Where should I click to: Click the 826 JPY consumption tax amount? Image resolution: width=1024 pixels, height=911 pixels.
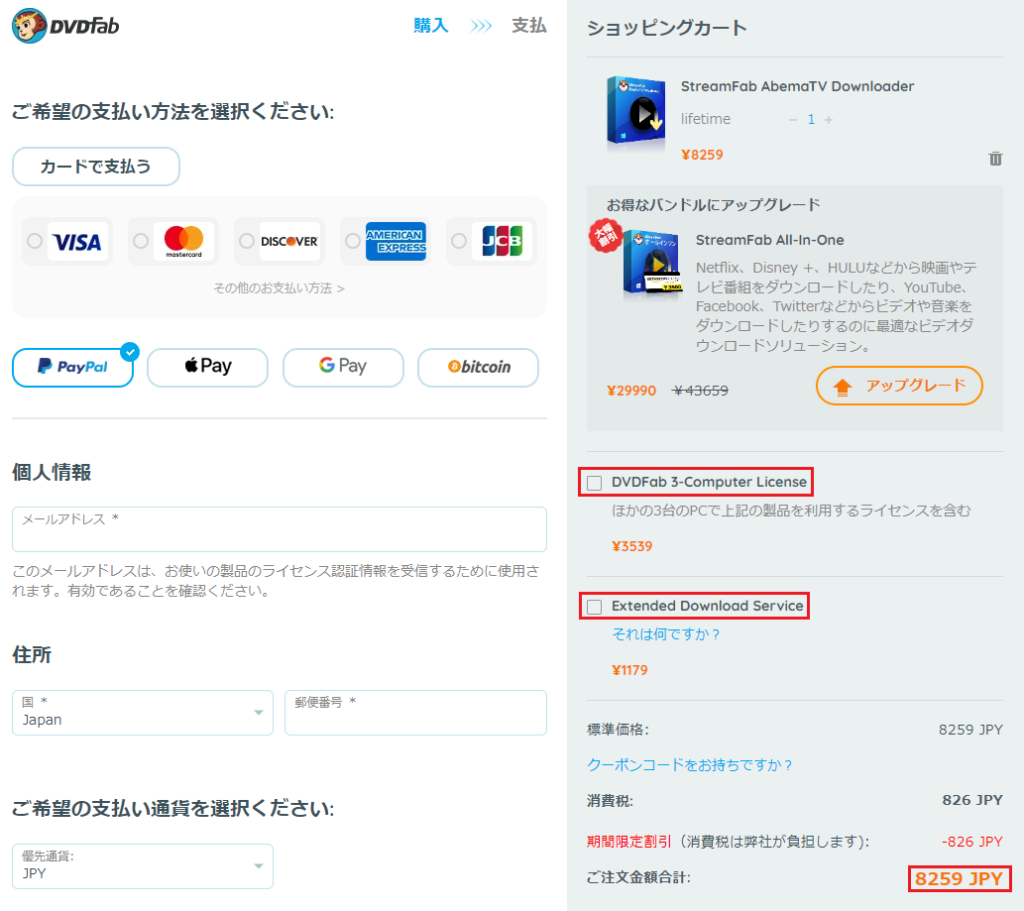(972, 800)
